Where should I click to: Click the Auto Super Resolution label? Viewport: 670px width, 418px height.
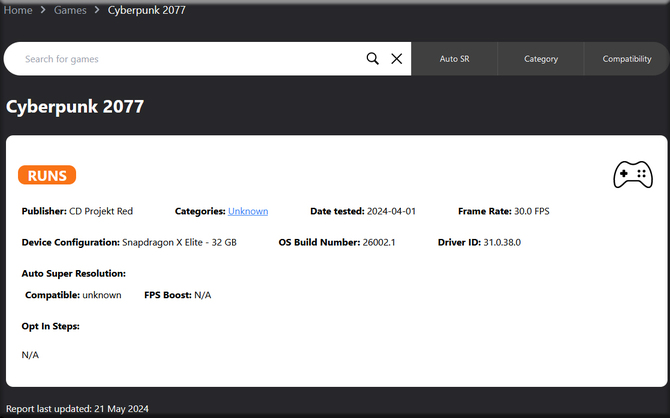coord(74,274)
